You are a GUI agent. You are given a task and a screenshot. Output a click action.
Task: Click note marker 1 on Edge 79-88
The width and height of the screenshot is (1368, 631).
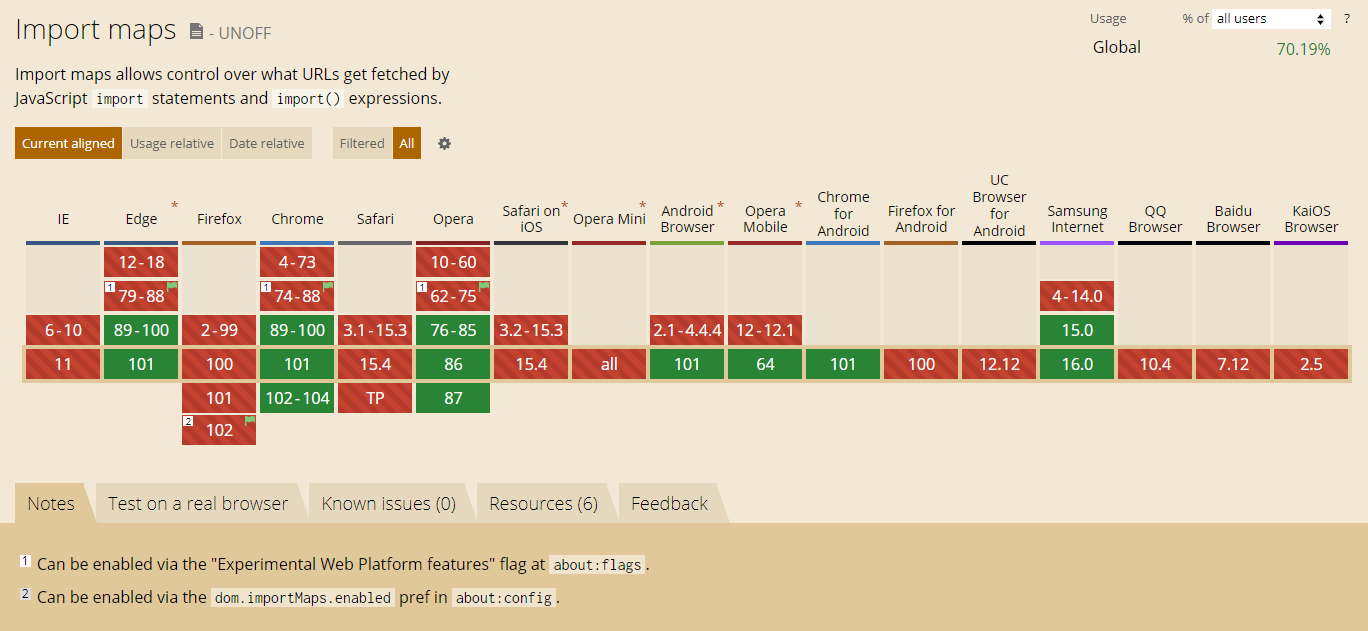click(x=110, y=287)
